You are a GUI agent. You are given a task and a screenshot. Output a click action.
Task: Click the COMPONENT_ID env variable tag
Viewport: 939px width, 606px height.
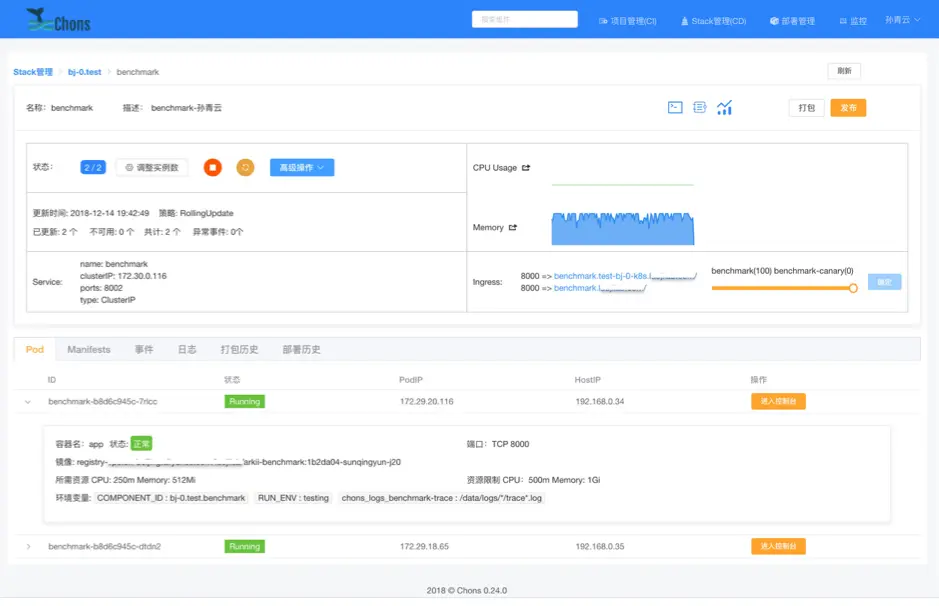click(x=171, y=498)
